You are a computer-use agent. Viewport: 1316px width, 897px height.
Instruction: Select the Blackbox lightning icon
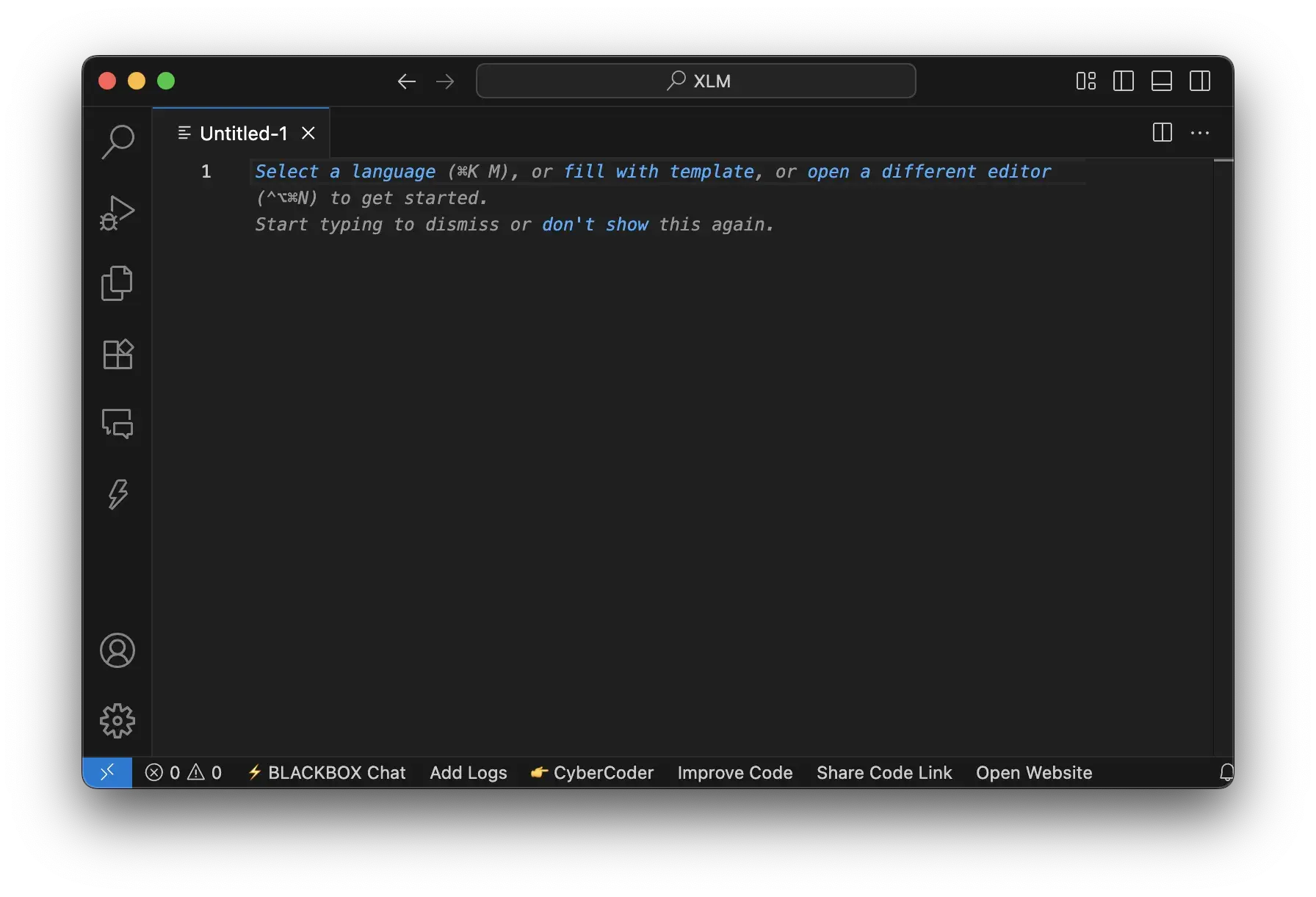pos(117,495)
